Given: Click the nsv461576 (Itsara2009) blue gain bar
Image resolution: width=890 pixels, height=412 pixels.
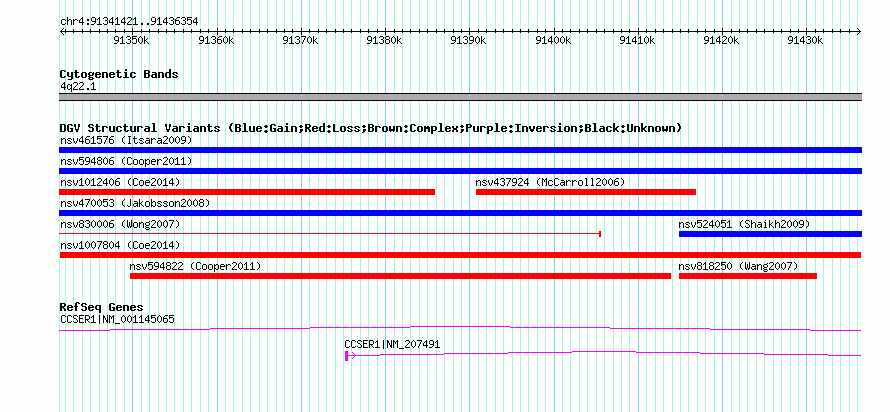Looking at the screenshot, I should (460, 150).
